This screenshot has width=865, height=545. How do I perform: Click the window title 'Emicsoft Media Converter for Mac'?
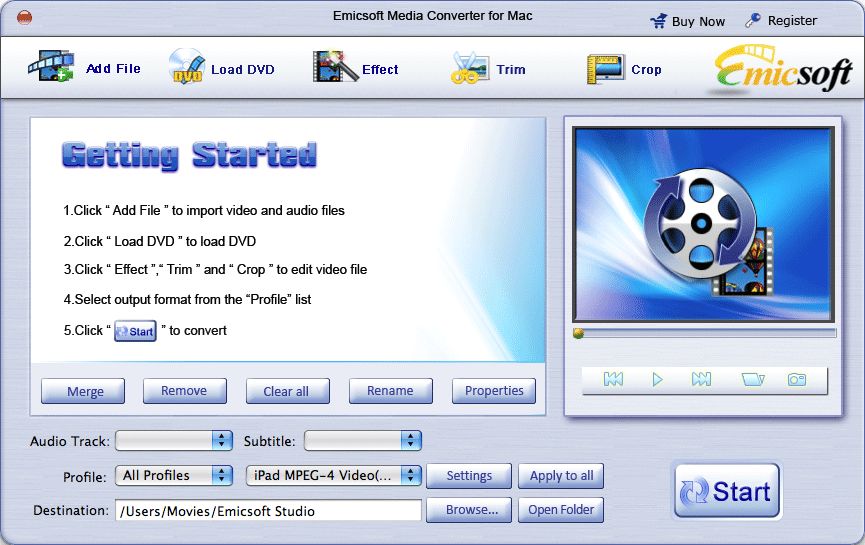coord(432,15)
